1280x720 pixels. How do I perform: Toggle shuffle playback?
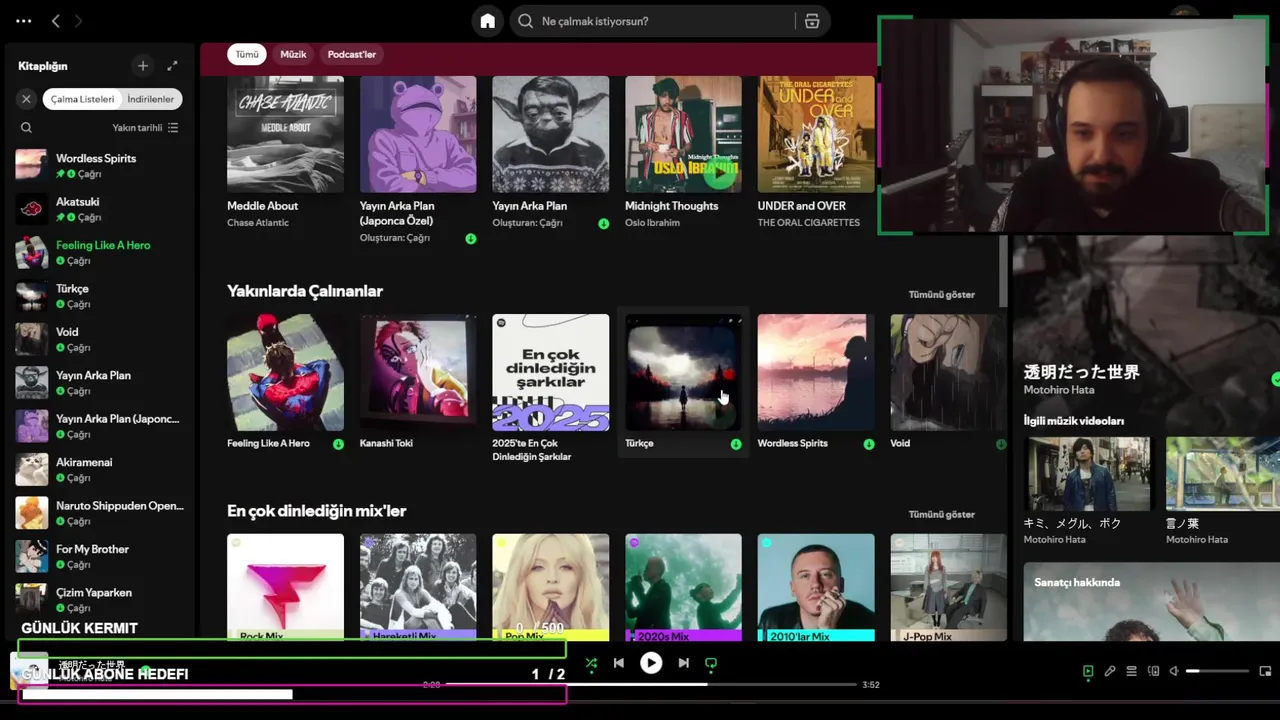click(591, 663)
